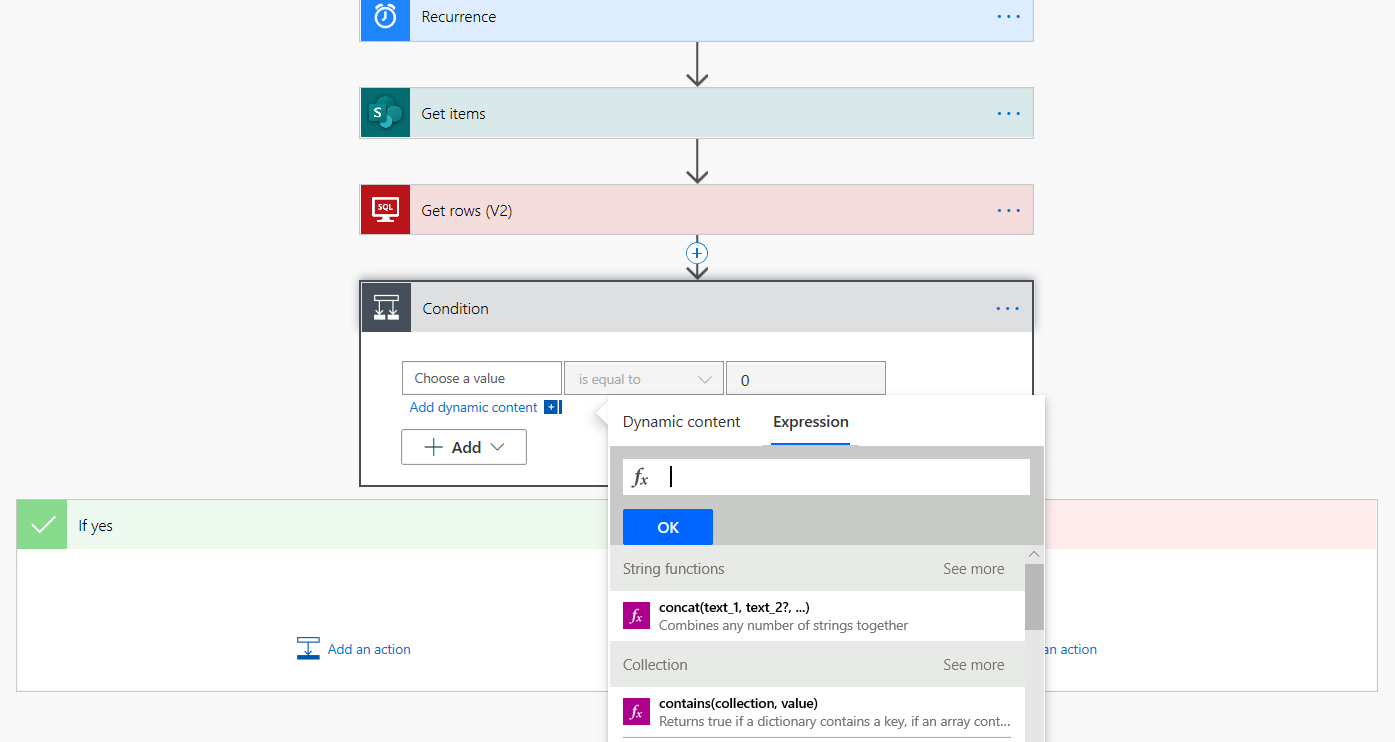Click the SQL Get rows (V2) icon
1395x742 pixels.
385,209
